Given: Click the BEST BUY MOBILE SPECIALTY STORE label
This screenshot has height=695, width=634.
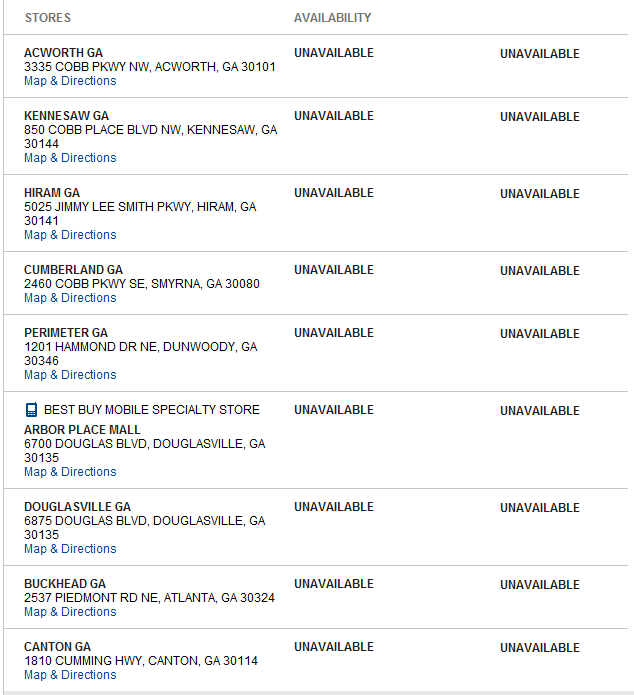Looking at the screenshot, I should click(x=152, y=410).
